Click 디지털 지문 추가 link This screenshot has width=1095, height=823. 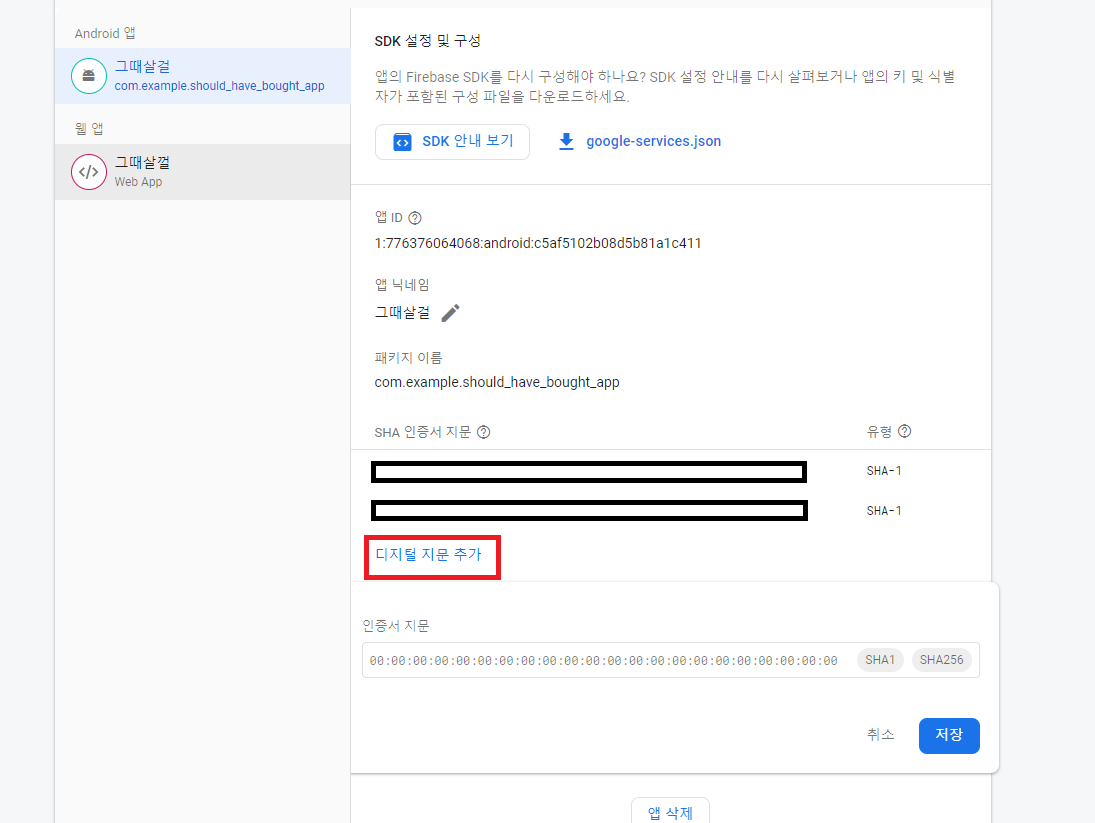429,554
